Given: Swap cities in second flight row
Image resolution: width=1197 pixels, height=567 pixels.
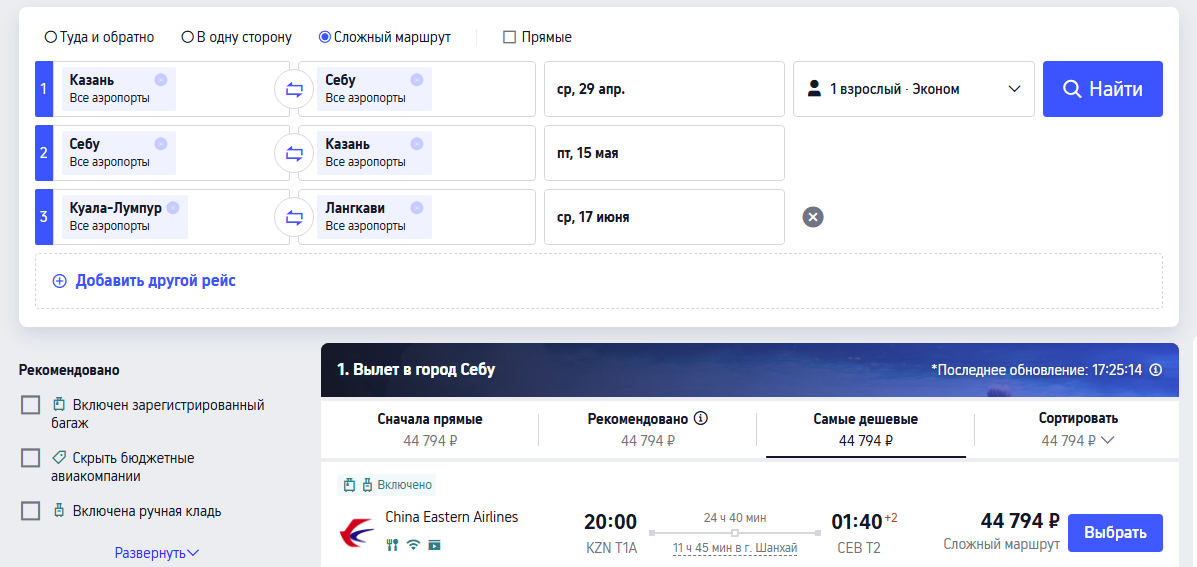Looking at the screenshot, I should (x=294, y=154).
